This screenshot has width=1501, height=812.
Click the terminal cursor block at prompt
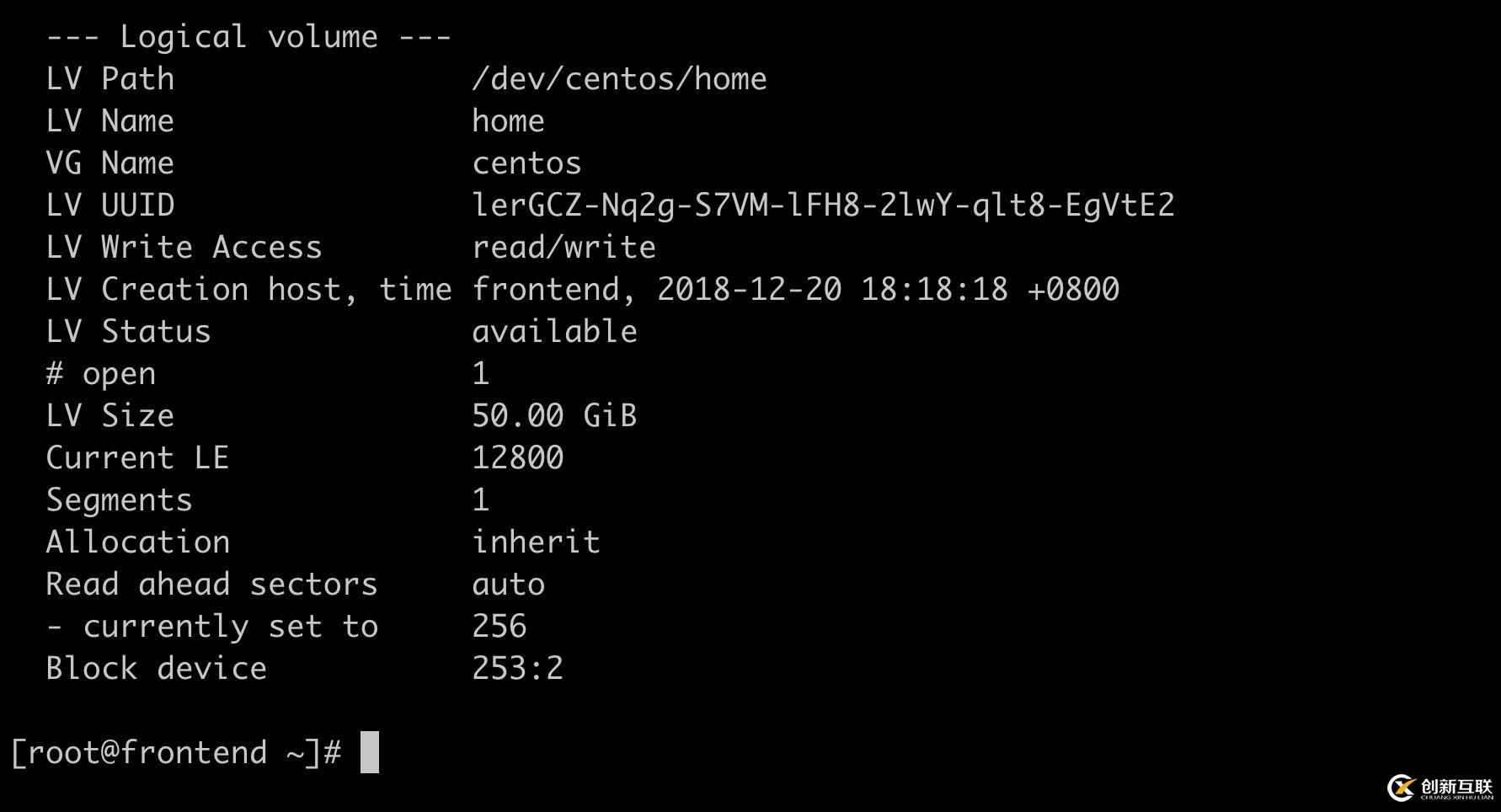(370, 752)
